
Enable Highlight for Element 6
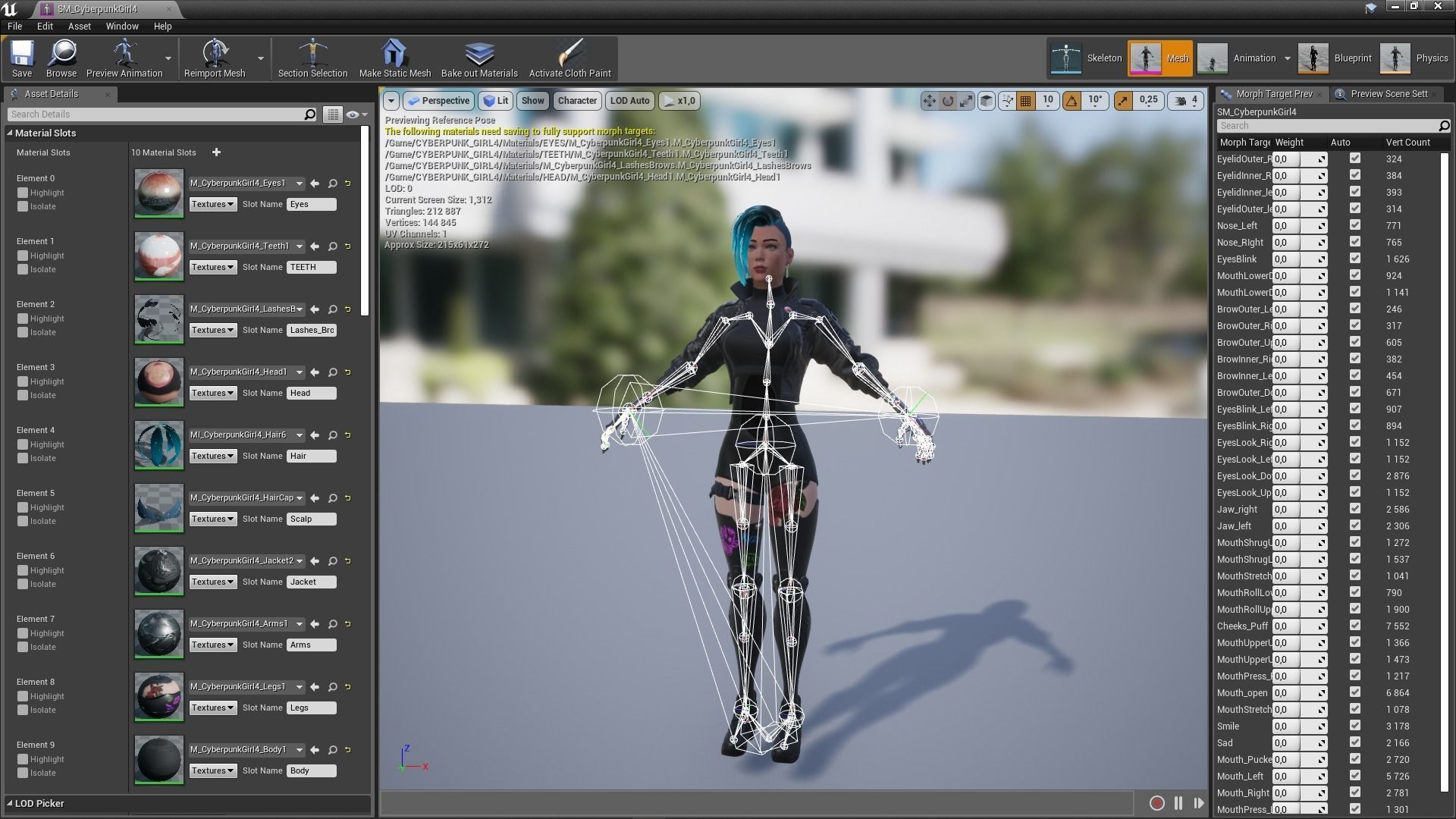tap(23, 570)
